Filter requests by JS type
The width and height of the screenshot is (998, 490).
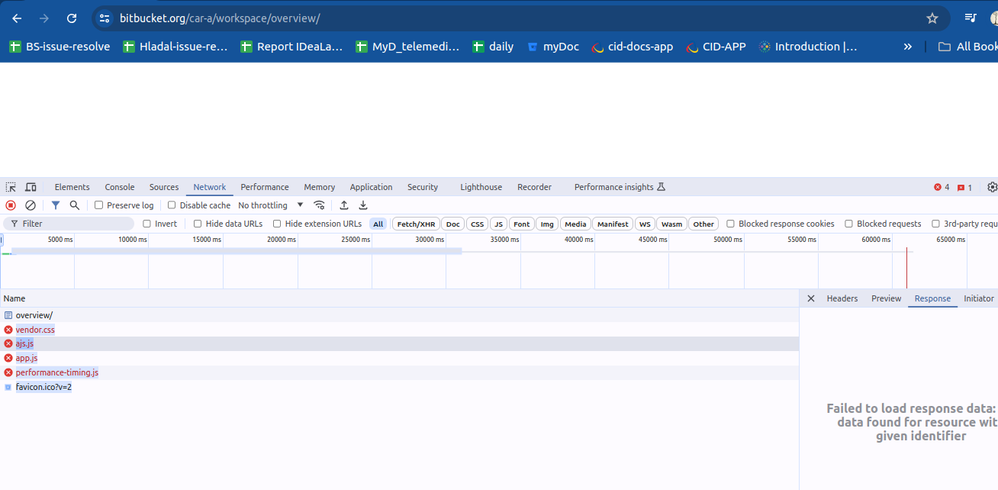[x=499, y=224]
